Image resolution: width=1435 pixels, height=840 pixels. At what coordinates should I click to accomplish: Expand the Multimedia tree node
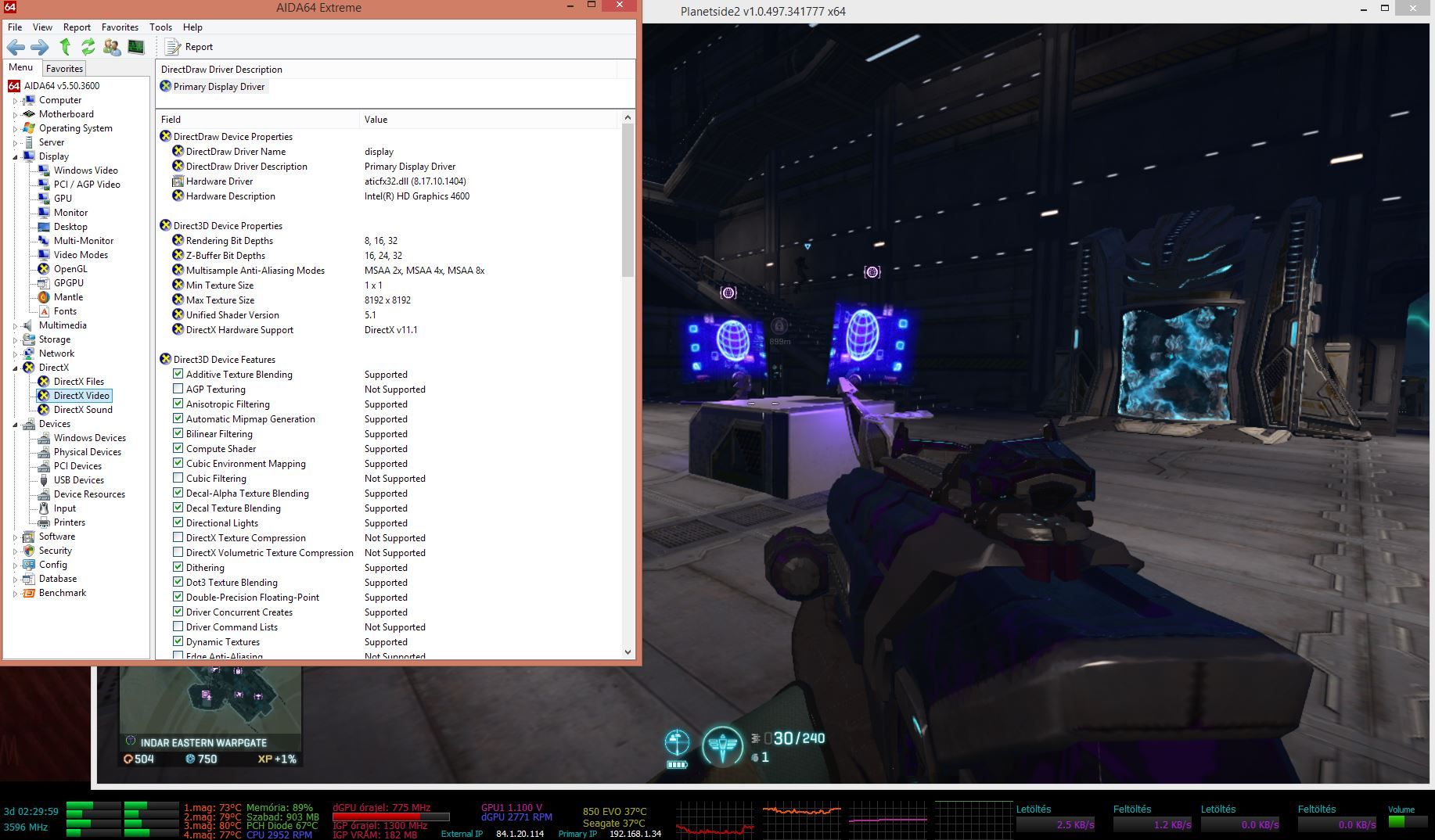[x=14, y=326]
